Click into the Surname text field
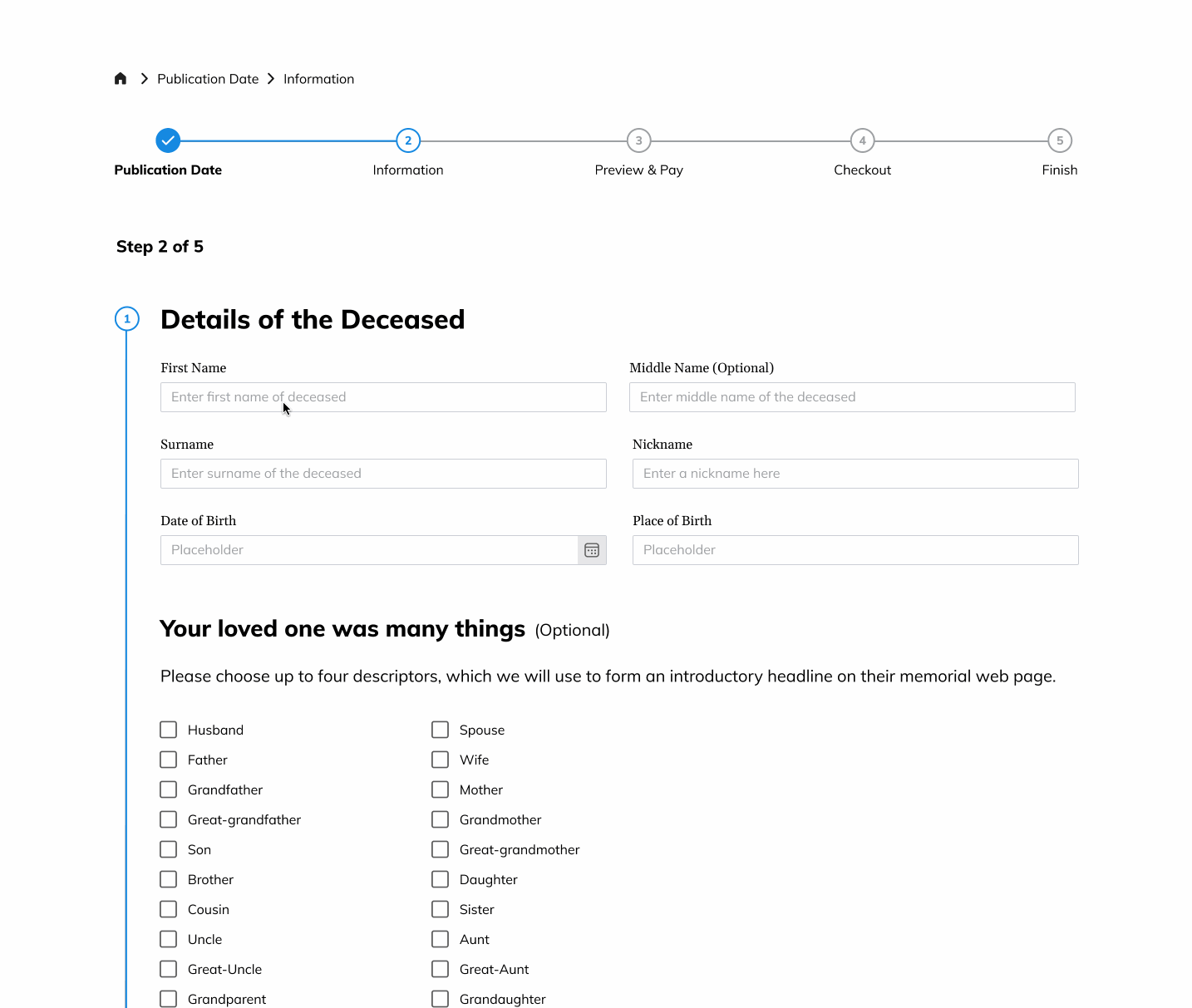The image size is (1192, 1008). [383, 474]
